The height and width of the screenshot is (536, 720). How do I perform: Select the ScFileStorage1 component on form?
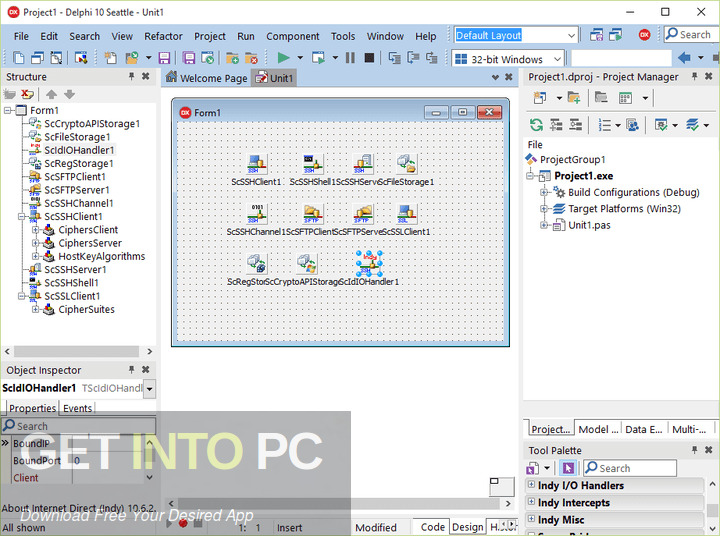coord(407,164)
